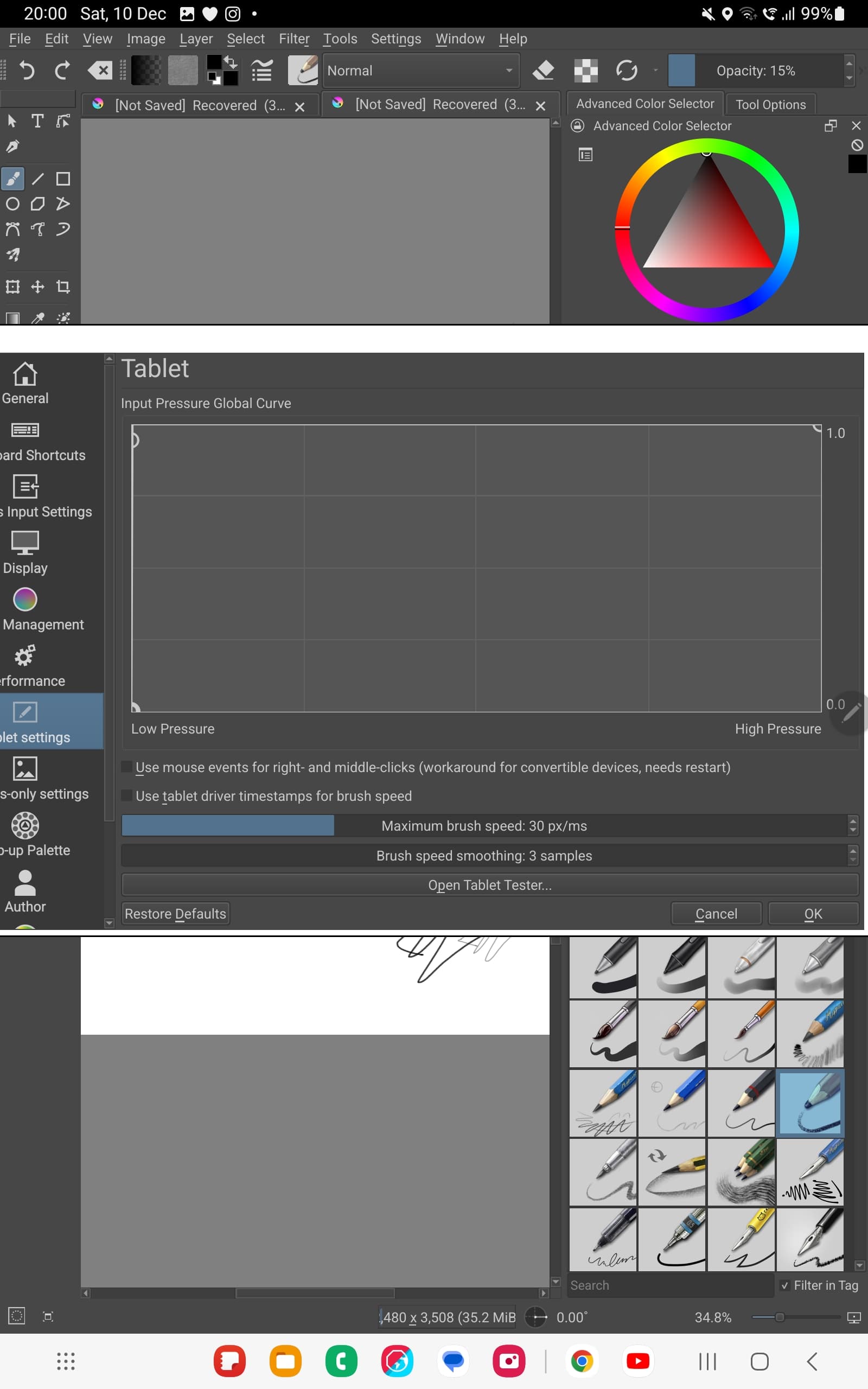Switch to the Tool Options tab

(770, 105)
